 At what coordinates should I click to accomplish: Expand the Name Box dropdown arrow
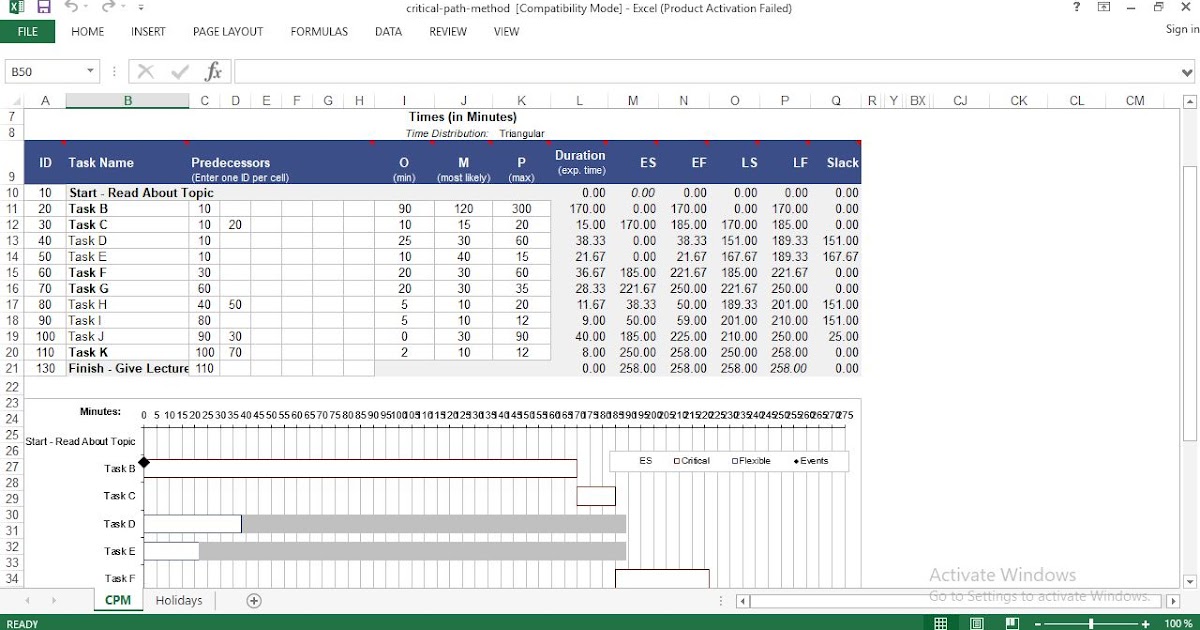tap(90, 71)
